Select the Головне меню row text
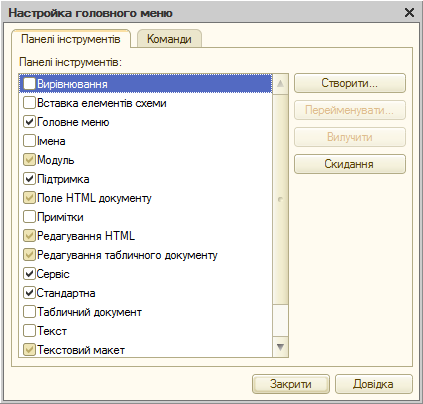 [73, 122]
